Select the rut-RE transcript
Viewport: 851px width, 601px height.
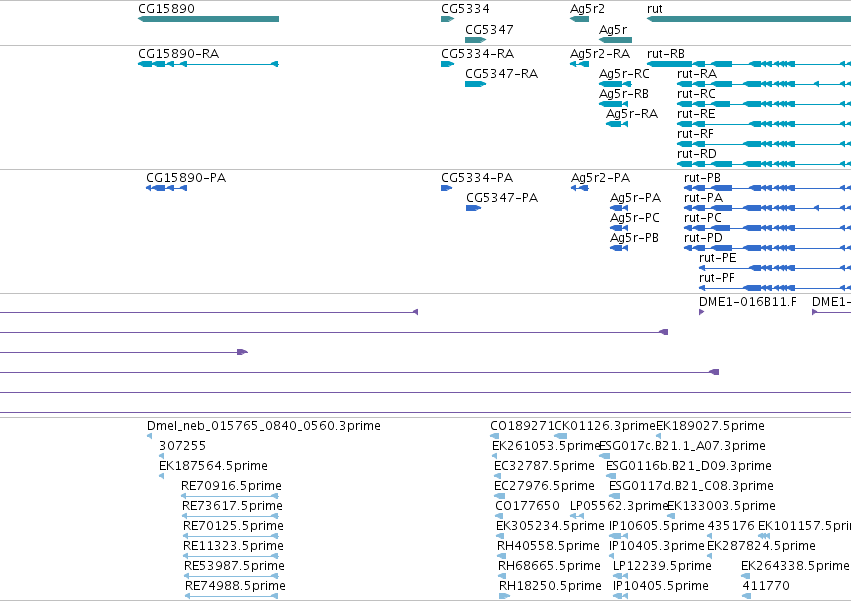(x=764, y=124)
